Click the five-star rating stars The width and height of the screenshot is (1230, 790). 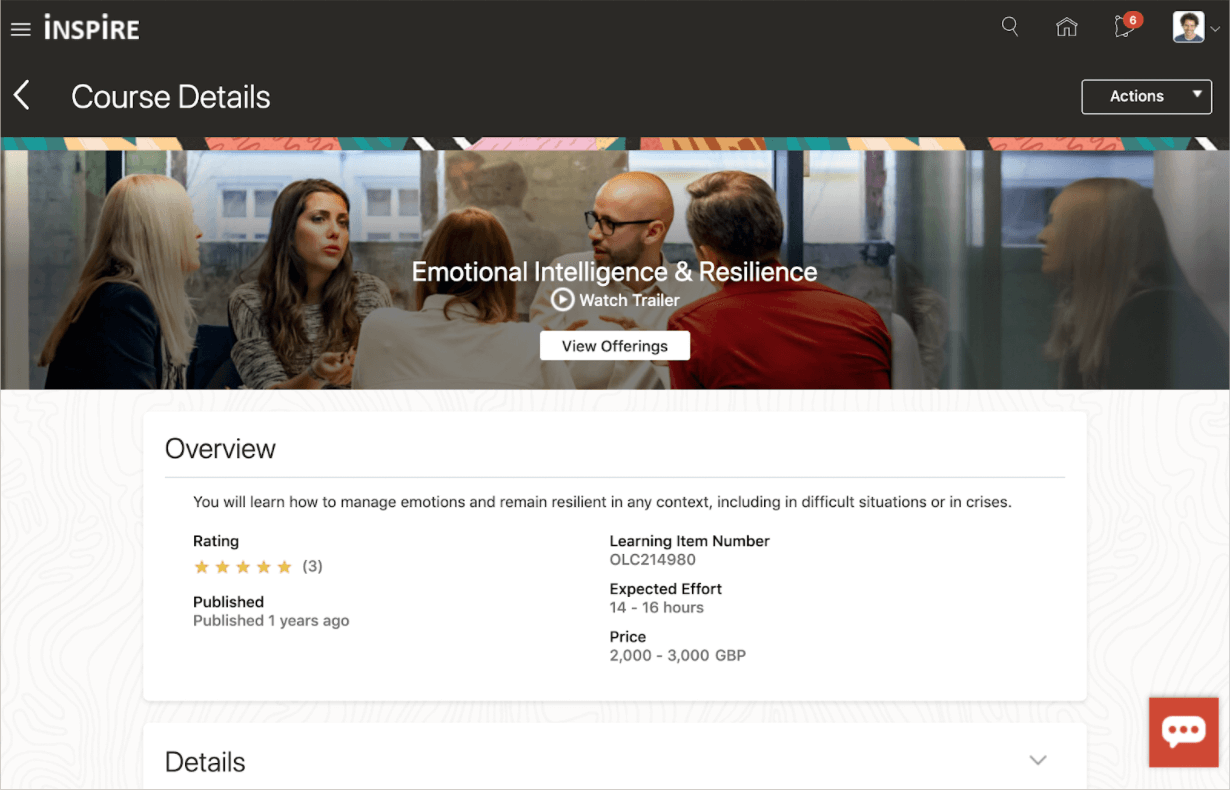click(x=243, y=567)
